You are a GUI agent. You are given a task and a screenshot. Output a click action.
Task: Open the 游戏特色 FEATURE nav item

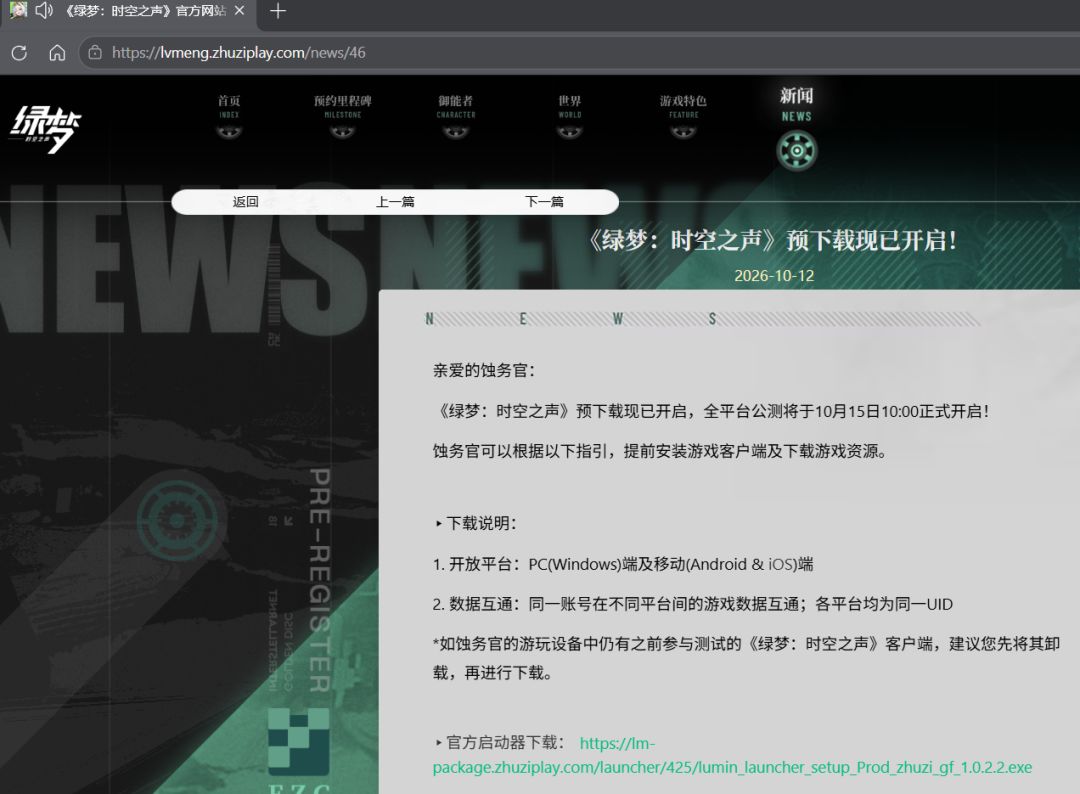683,106
